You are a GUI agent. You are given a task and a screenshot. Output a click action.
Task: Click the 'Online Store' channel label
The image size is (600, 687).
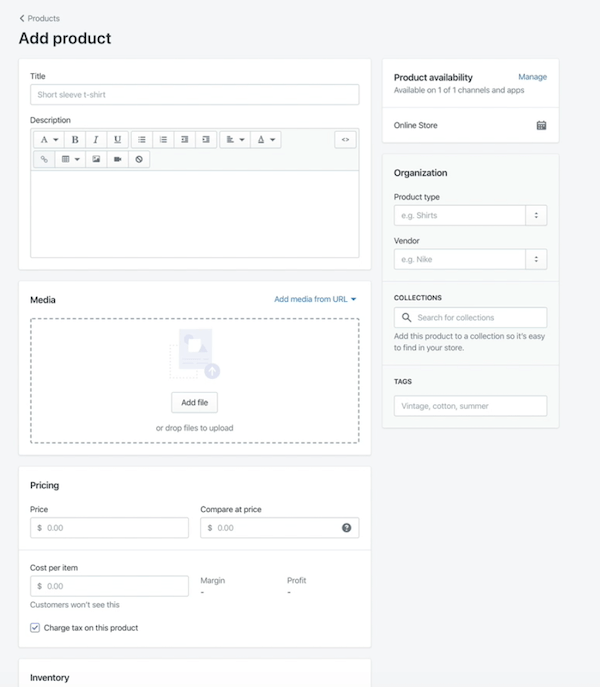(x=415, y=125)
